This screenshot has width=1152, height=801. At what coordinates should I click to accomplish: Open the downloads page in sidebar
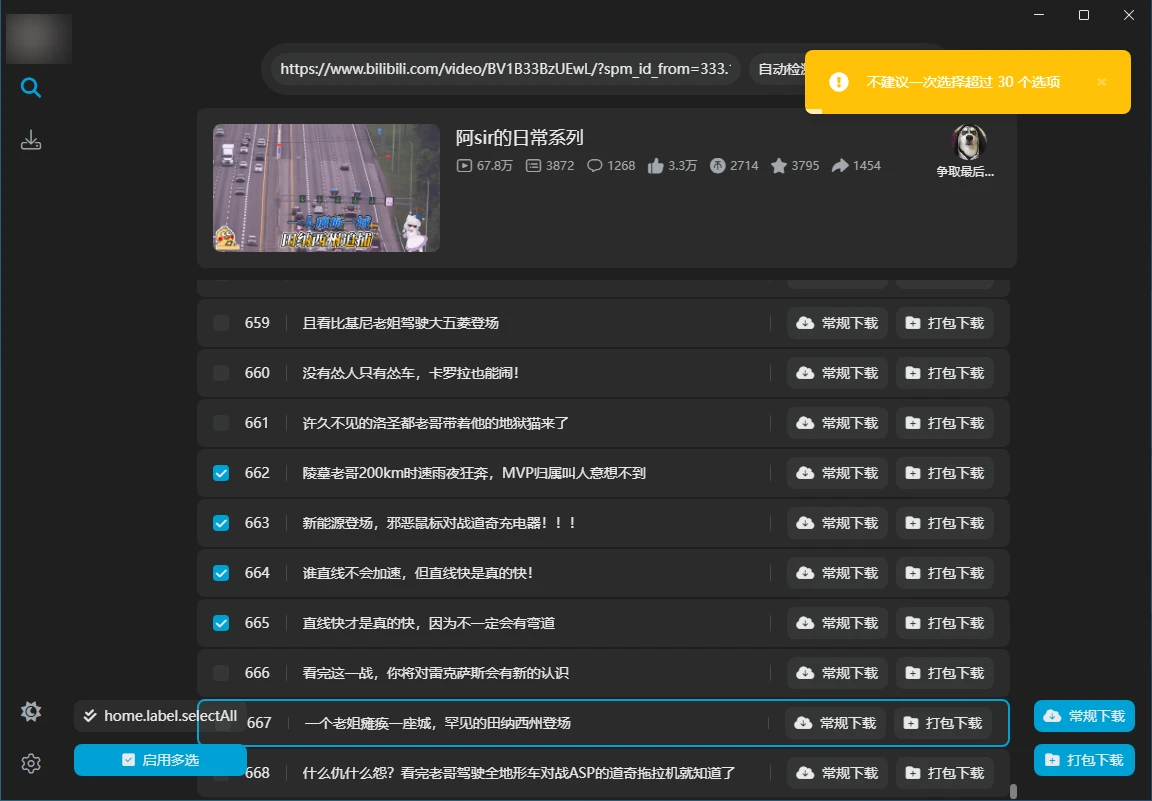pyautogui.click(x=31, y=140)
